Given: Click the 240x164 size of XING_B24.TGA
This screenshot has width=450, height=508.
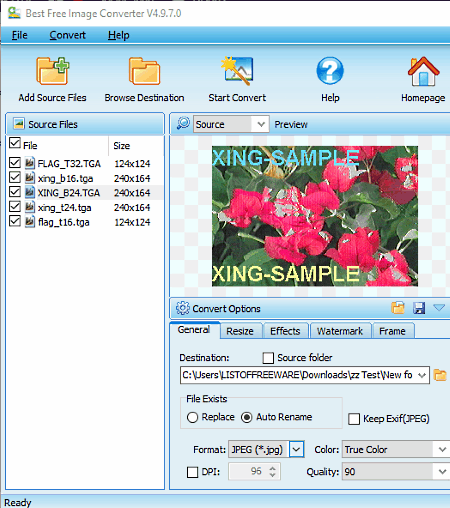Looking at the screenshot, I should (132, 193).
